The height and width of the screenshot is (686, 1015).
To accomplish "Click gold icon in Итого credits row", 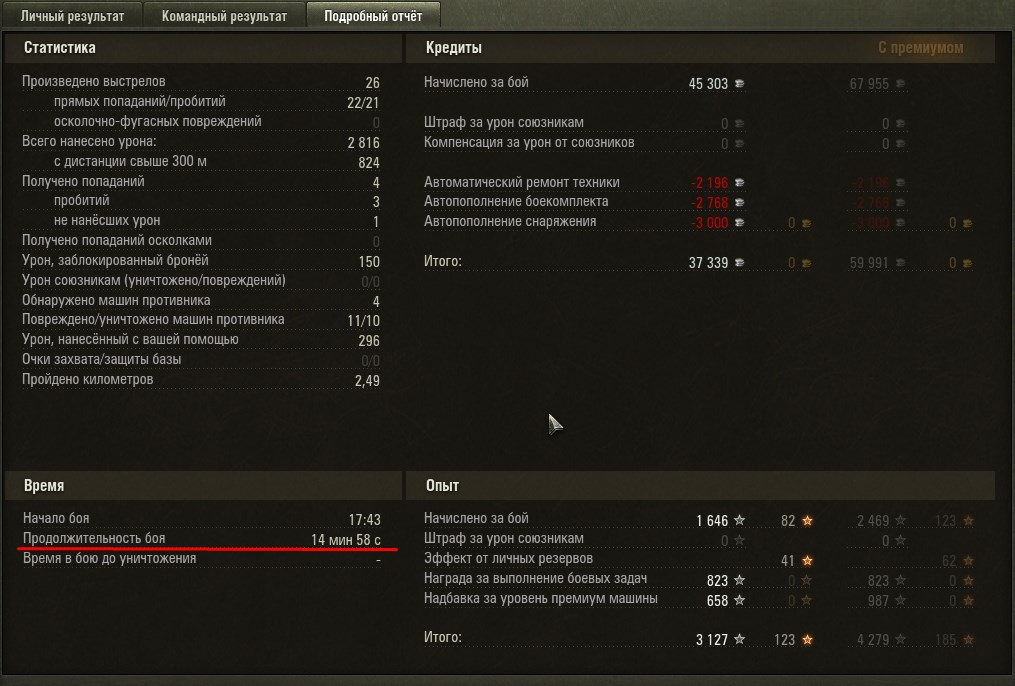I will [x=807, y=263].
